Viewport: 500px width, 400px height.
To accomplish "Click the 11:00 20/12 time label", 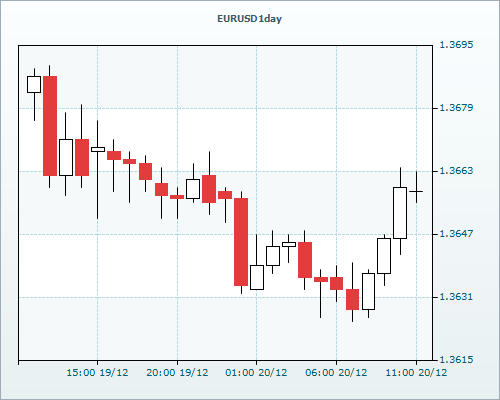I will pyautogui.click(x=416, y=373).
